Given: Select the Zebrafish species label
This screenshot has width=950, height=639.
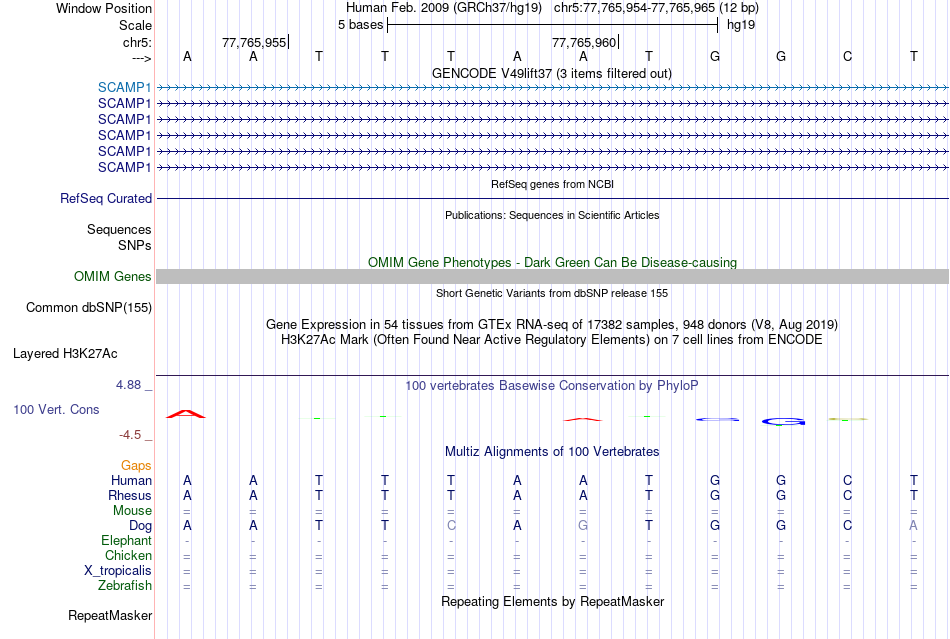Looking at the screenshot, I should (x=125, y=586).
